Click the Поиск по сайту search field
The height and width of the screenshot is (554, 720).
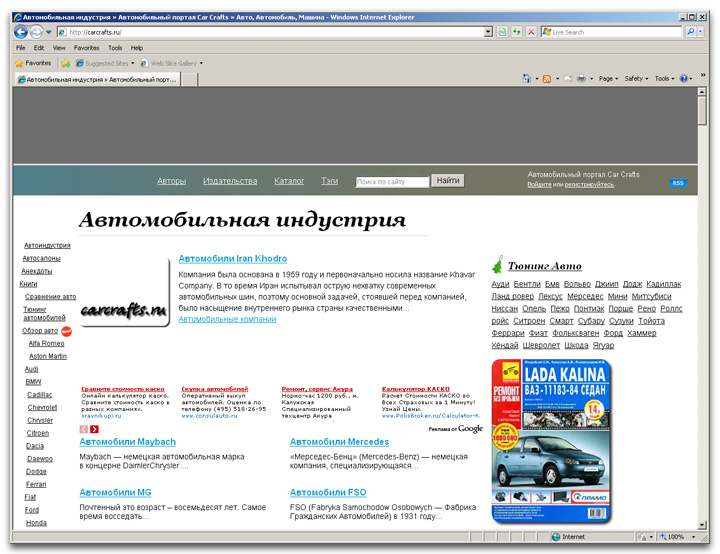(392, 182)
